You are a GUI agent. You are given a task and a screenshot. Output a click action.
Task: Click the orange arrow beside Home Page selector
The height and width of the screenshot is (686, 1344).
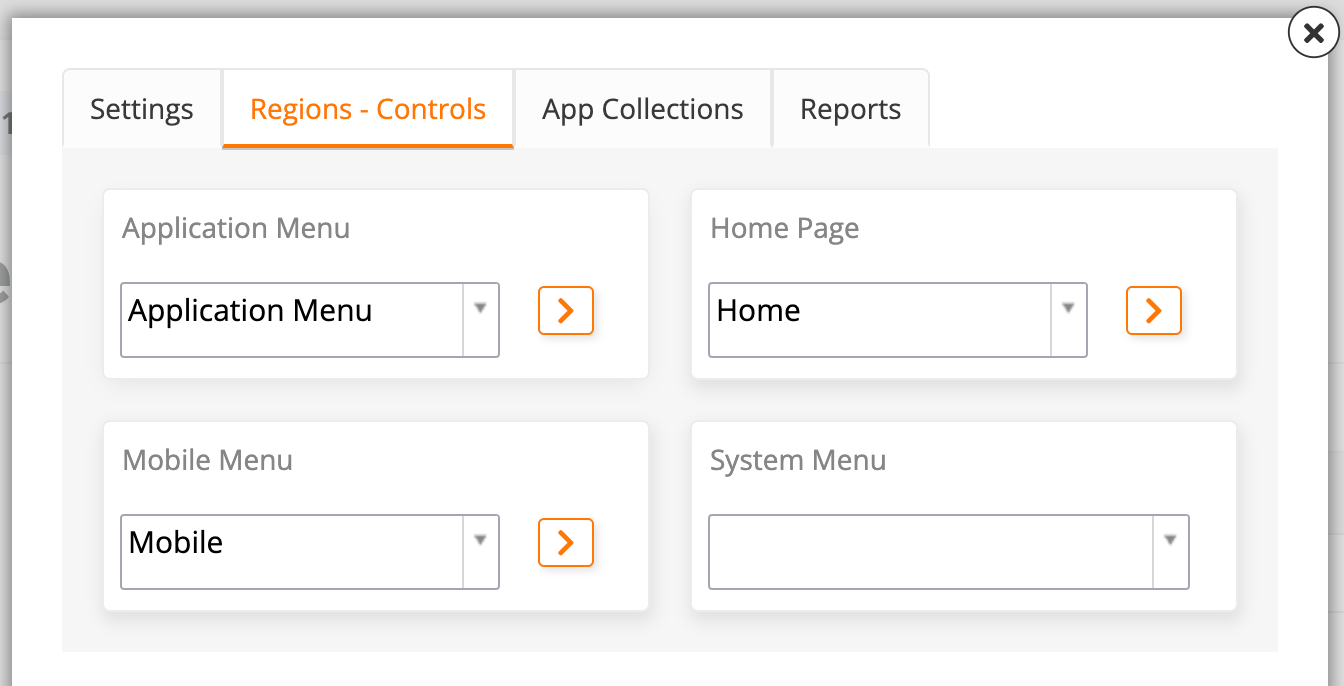(1153, 311)
